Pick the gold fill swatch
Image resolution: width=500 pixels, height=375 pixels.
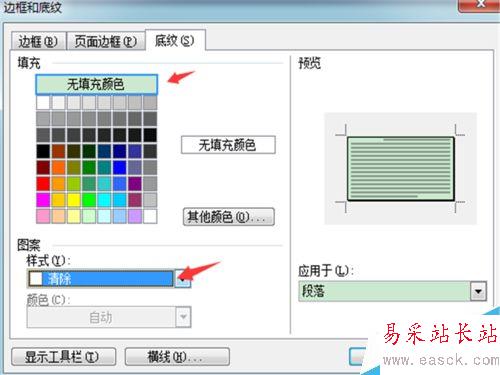coord(58,200)
